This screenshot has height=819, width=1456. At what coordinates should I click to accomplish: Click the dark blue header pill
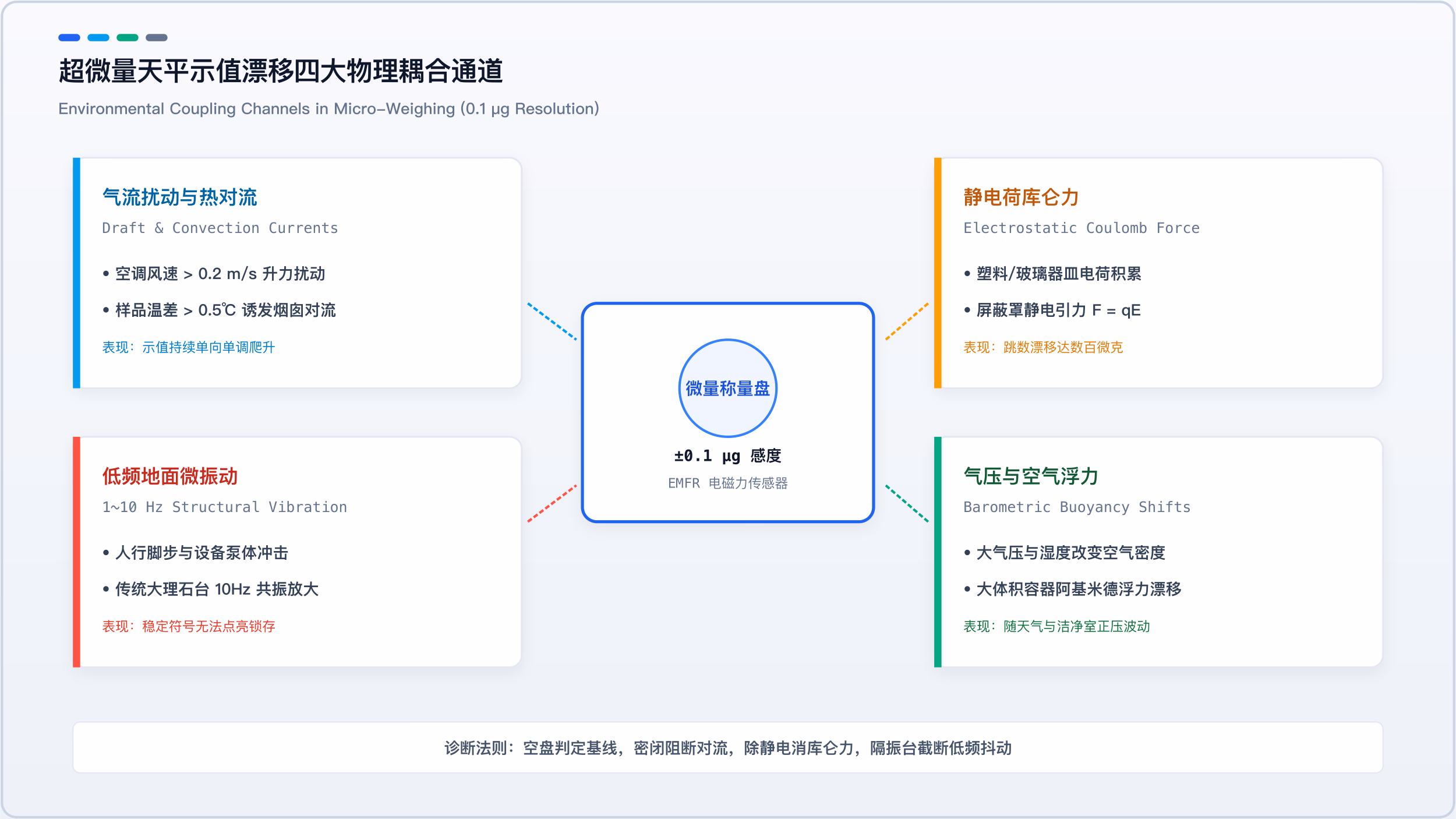[69, 38]
